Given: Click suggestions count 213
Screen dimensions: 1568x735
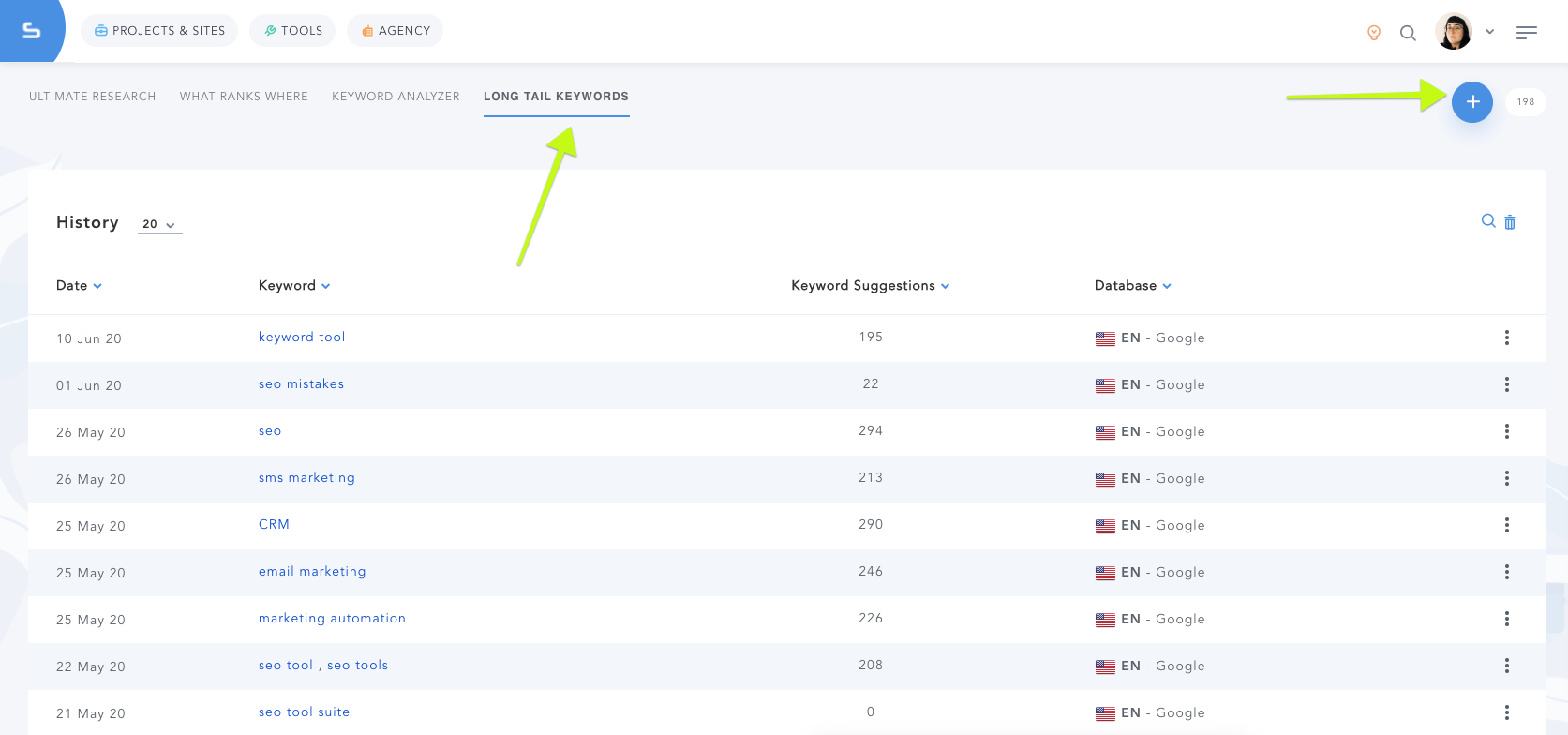Looking at the screenshot, I should 871,477.
